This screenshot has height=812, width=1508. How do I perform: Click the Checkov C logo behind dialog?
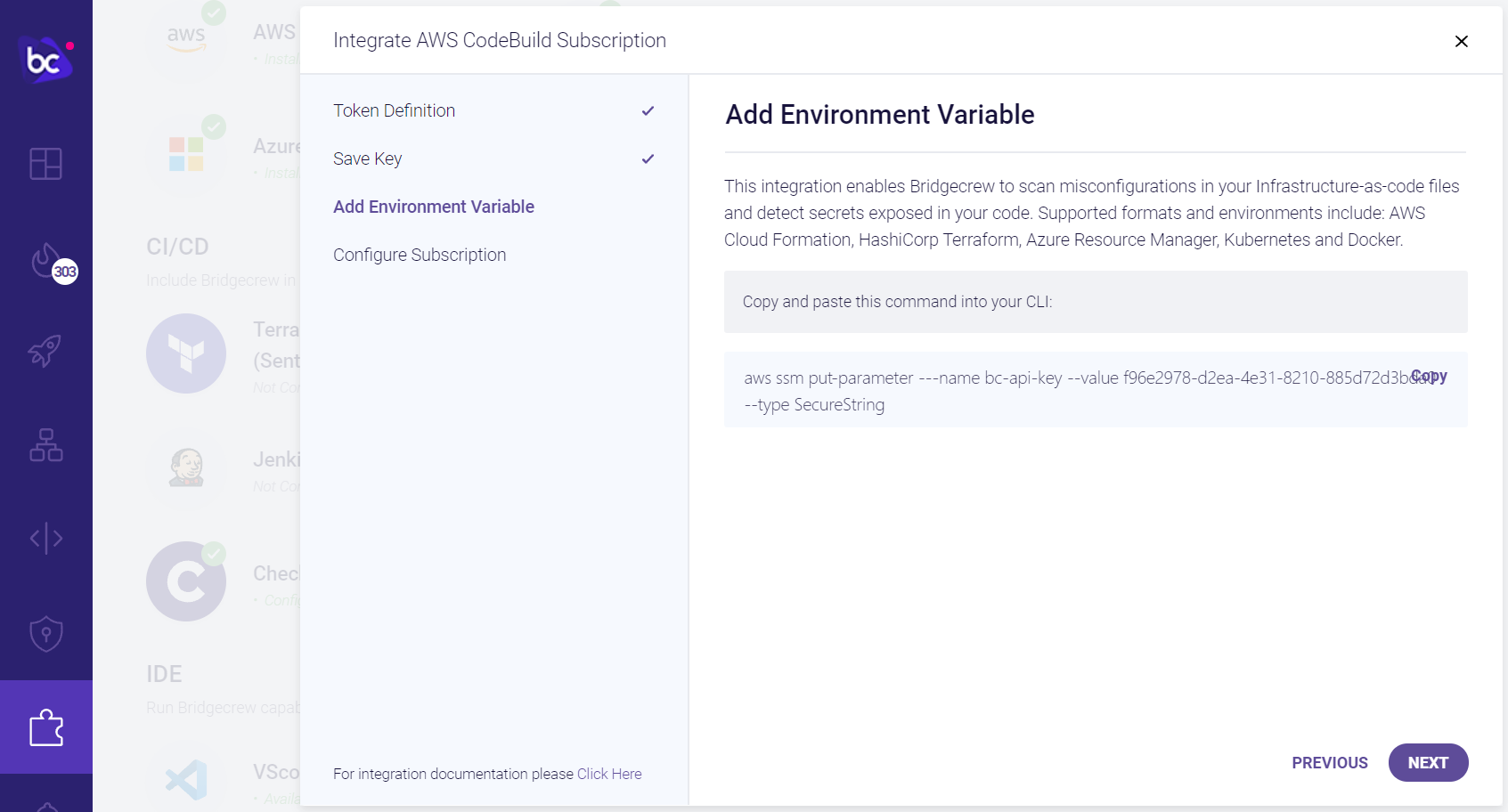pyautogui.click(x=186, y=581)
